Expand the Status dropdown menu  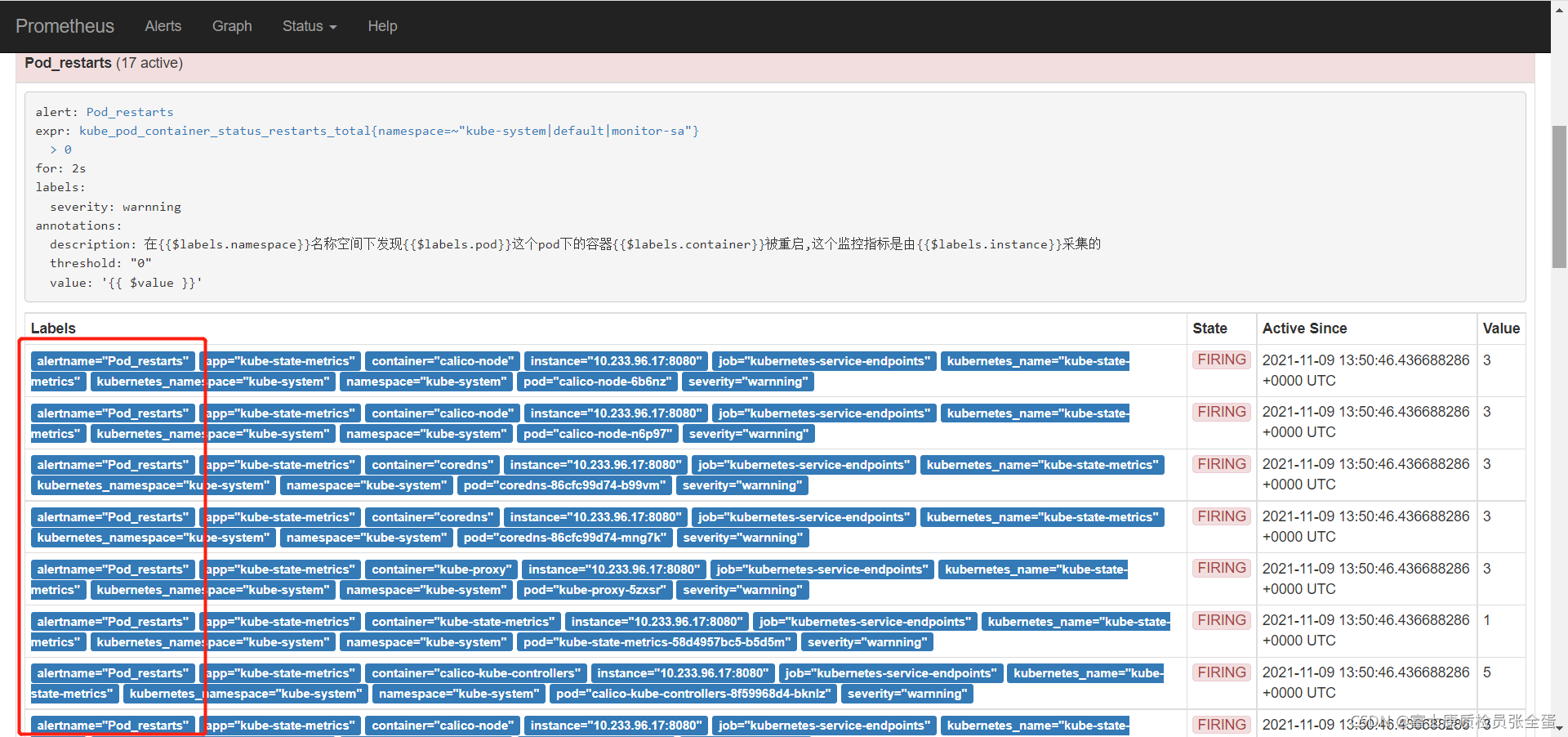tap(310, 26)
